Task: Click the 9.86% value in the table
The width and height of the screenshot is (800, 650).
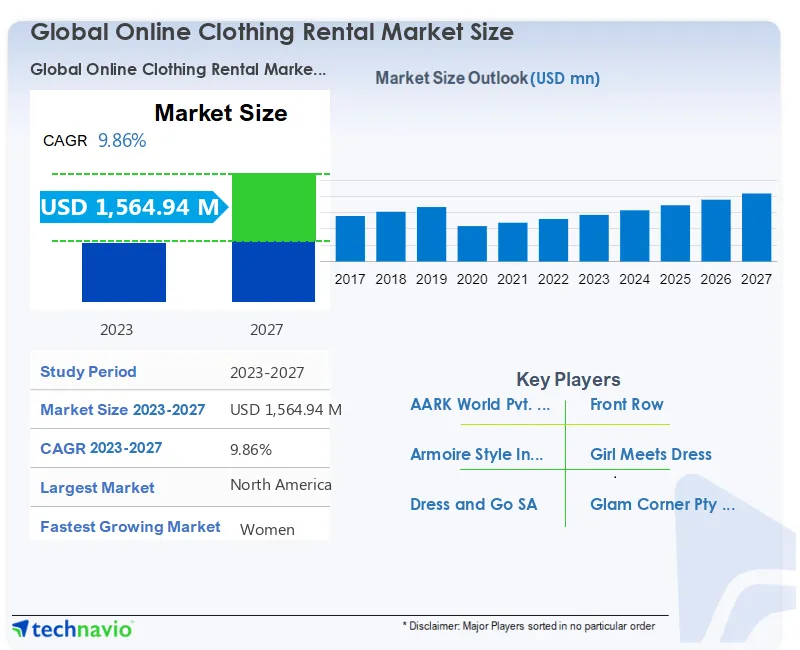Action: pyautogui.click(x=251, y=449)
